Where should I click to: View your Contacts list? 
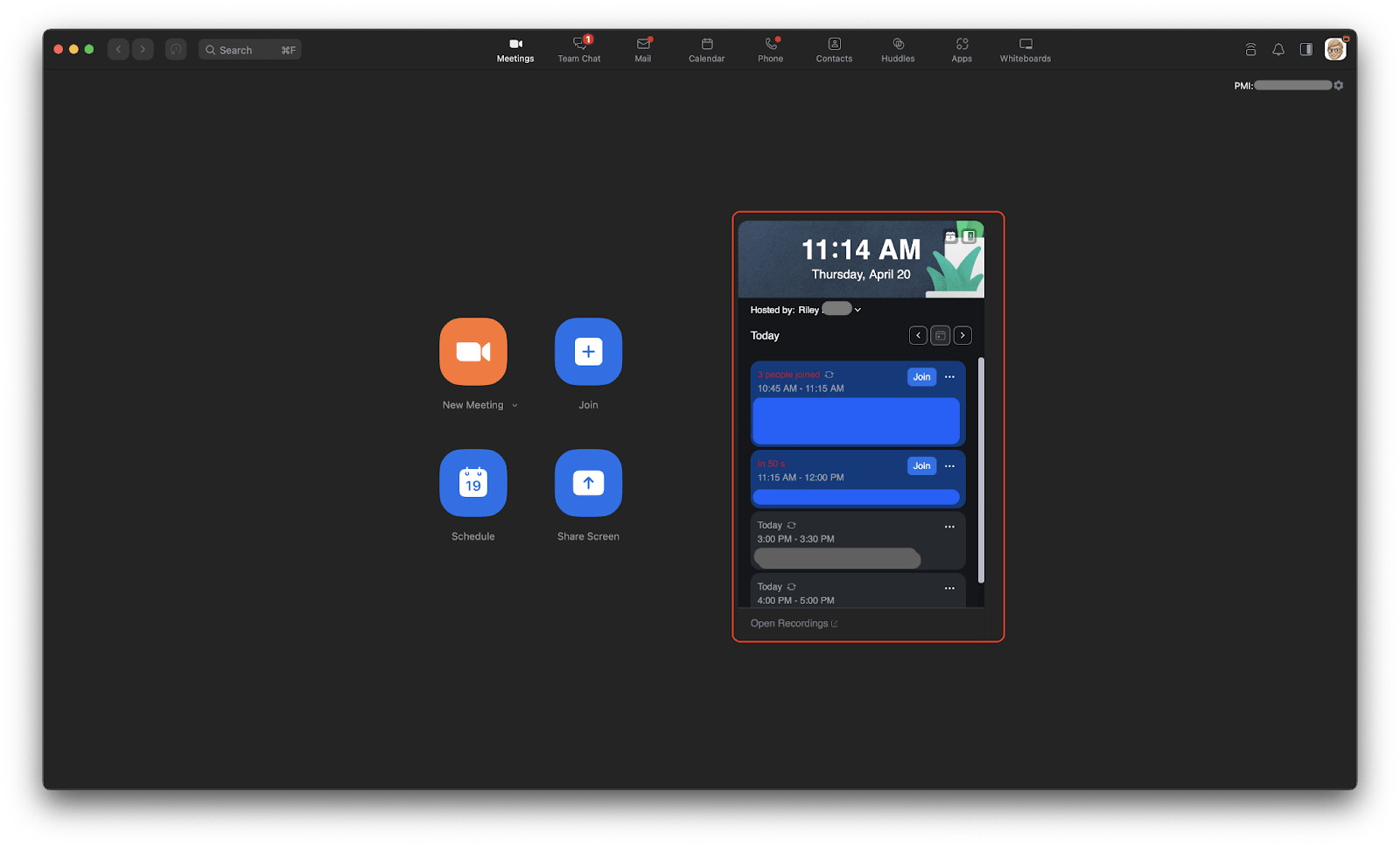(x=833, y=49)
